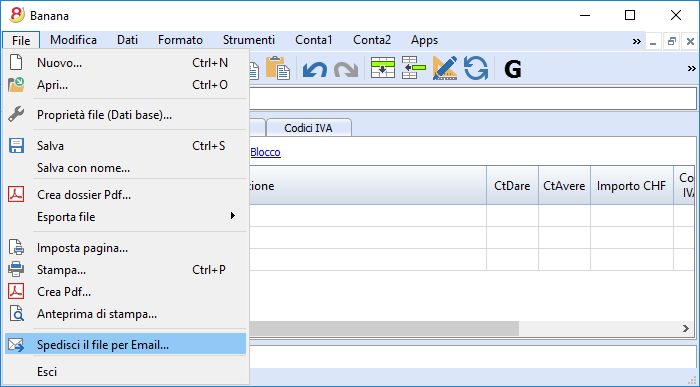The height and width of the screenshot is (387, 700).
Task: Click the delete rows toolbar icon
Action: [413, 68]
